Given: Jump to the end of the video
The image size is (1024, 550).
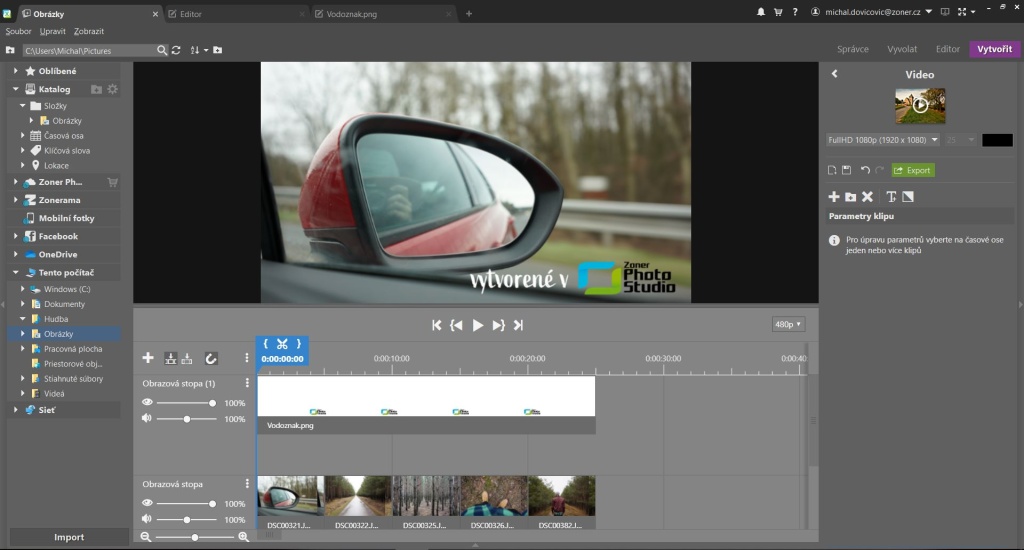Looking at the screenshot, I should tap(519, 325).
